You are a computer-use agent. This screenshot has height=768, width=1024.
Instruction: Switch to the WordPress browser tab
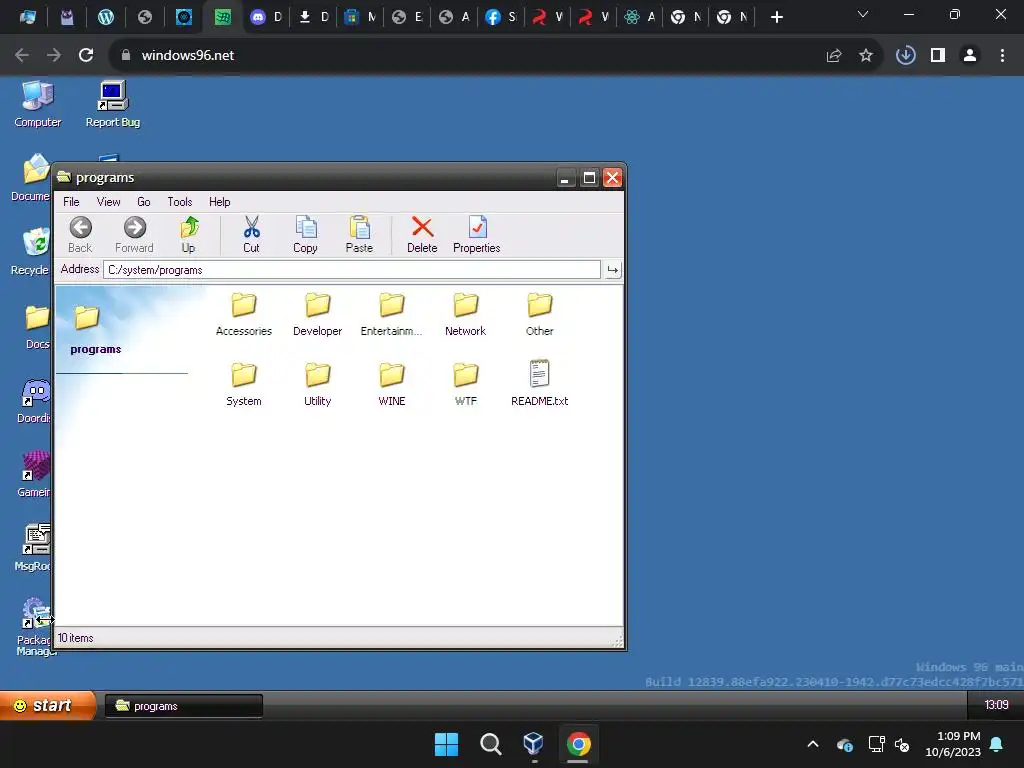[x=106, y=17]
